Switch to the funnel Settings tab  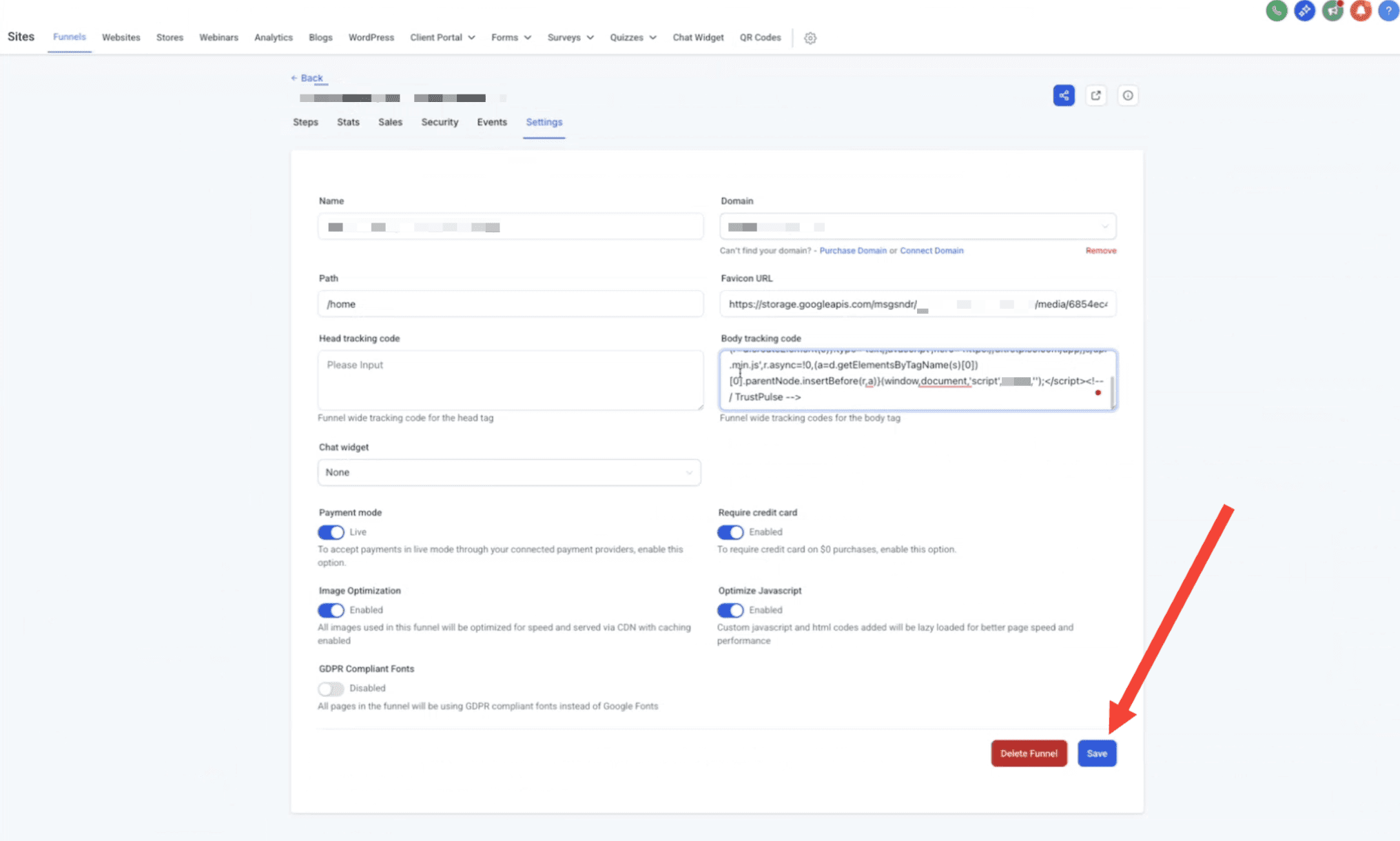pyautogui.click(x=544, y=122)
